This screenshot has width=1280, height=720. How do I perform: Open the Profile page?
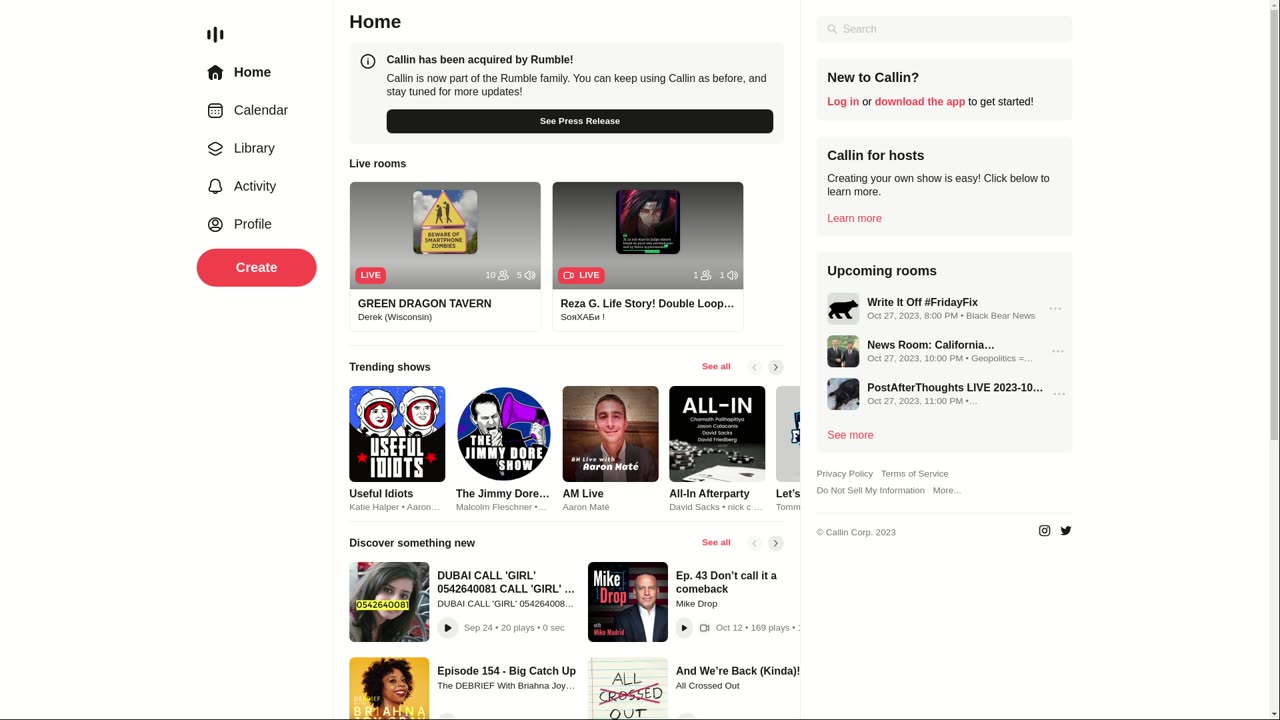pos(239,224)
